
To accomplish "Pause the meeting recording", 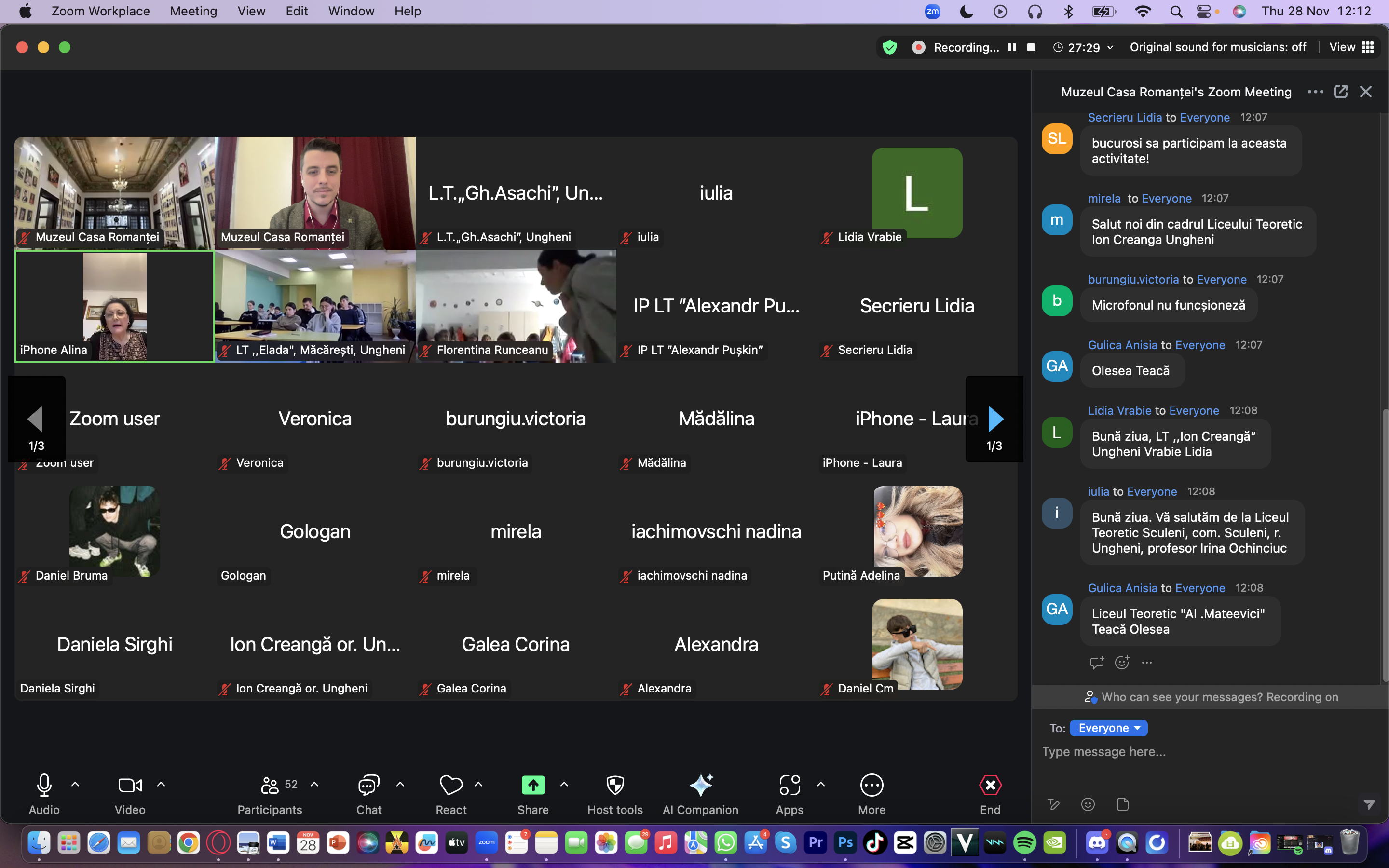I will 1012,47.
